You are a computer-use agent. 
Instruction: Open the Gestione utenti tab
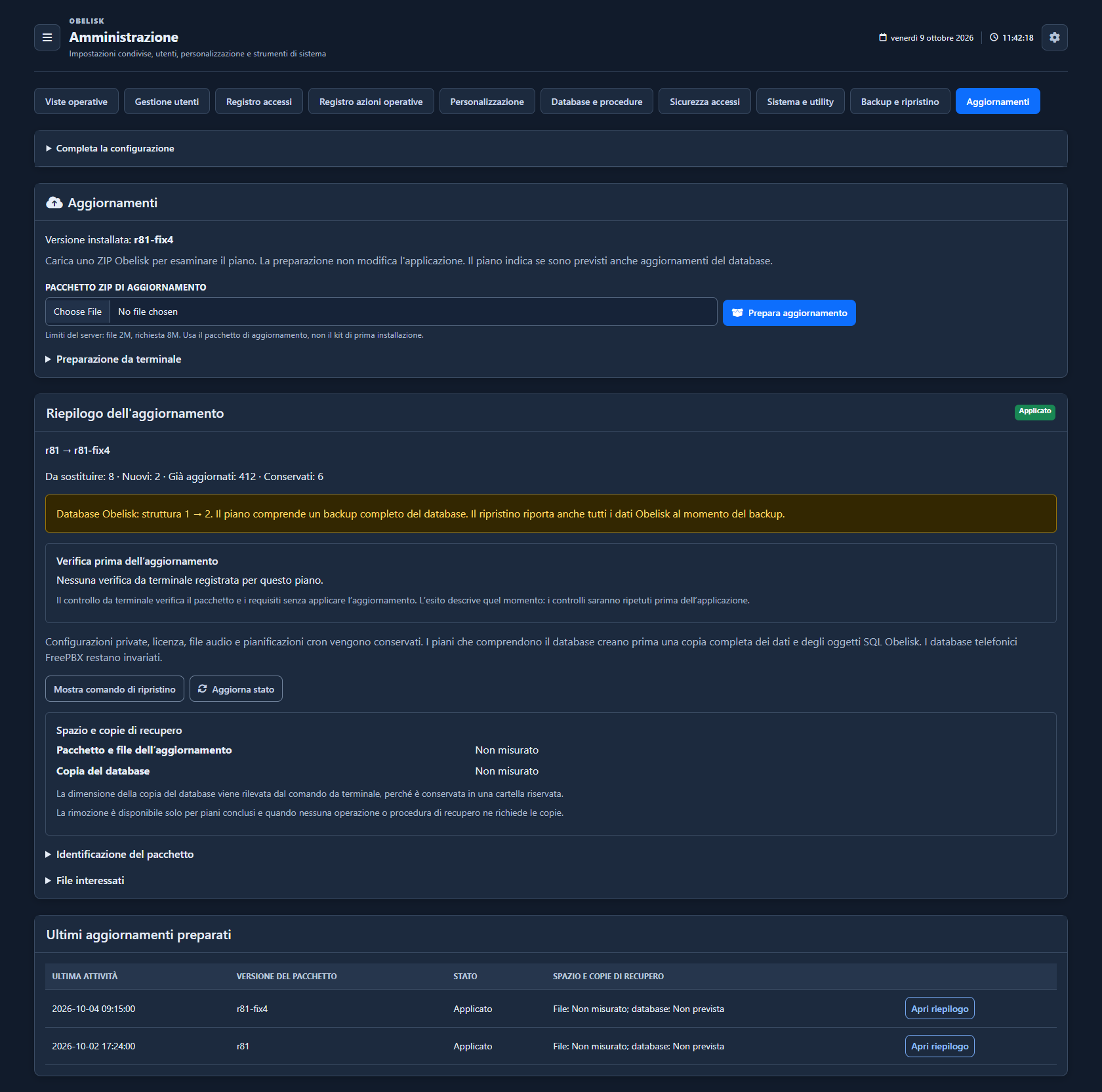(x=167, y=101)
